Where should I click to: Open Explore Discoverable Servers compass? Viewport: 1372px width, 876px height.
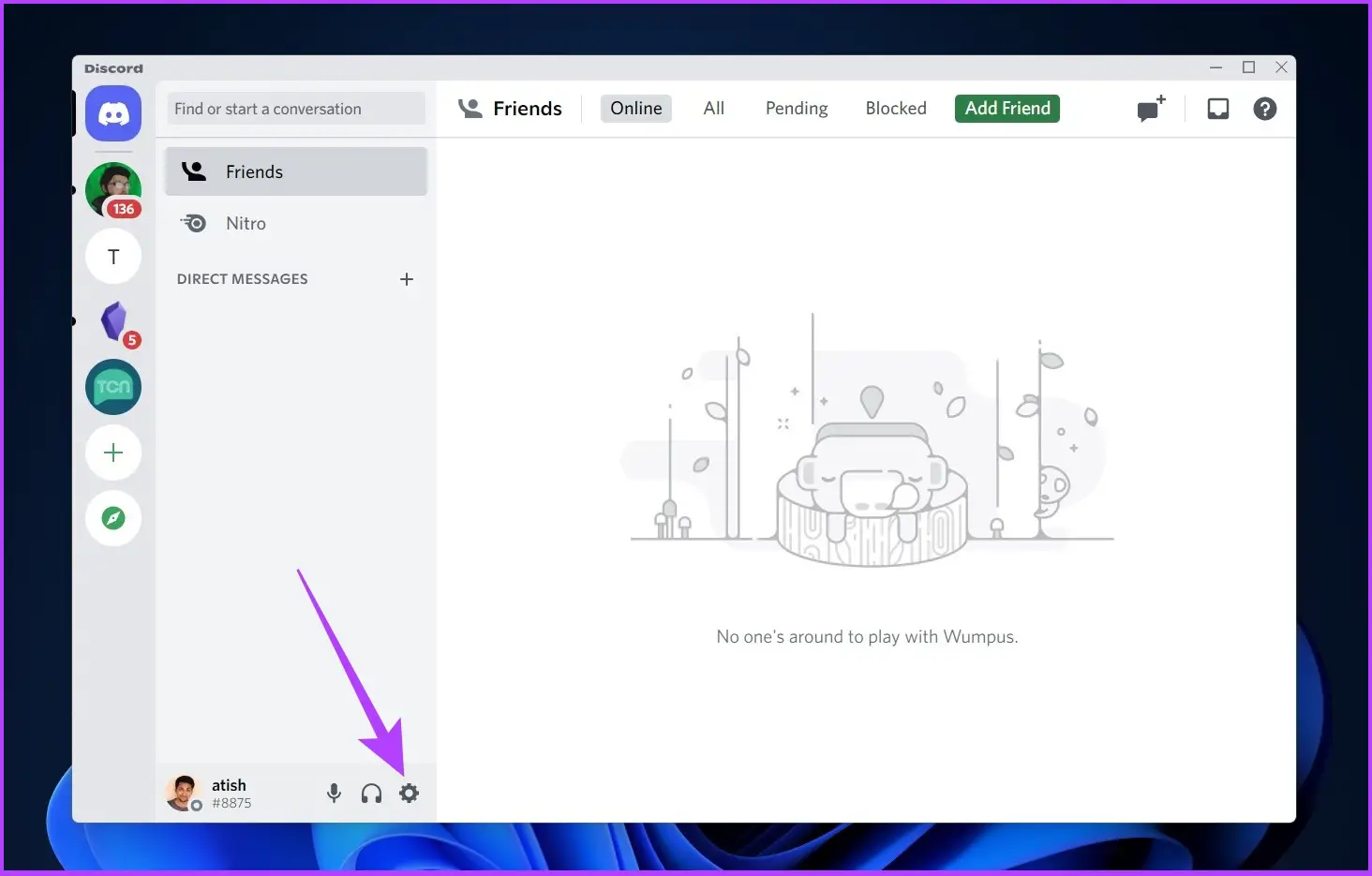coord(113,518)
